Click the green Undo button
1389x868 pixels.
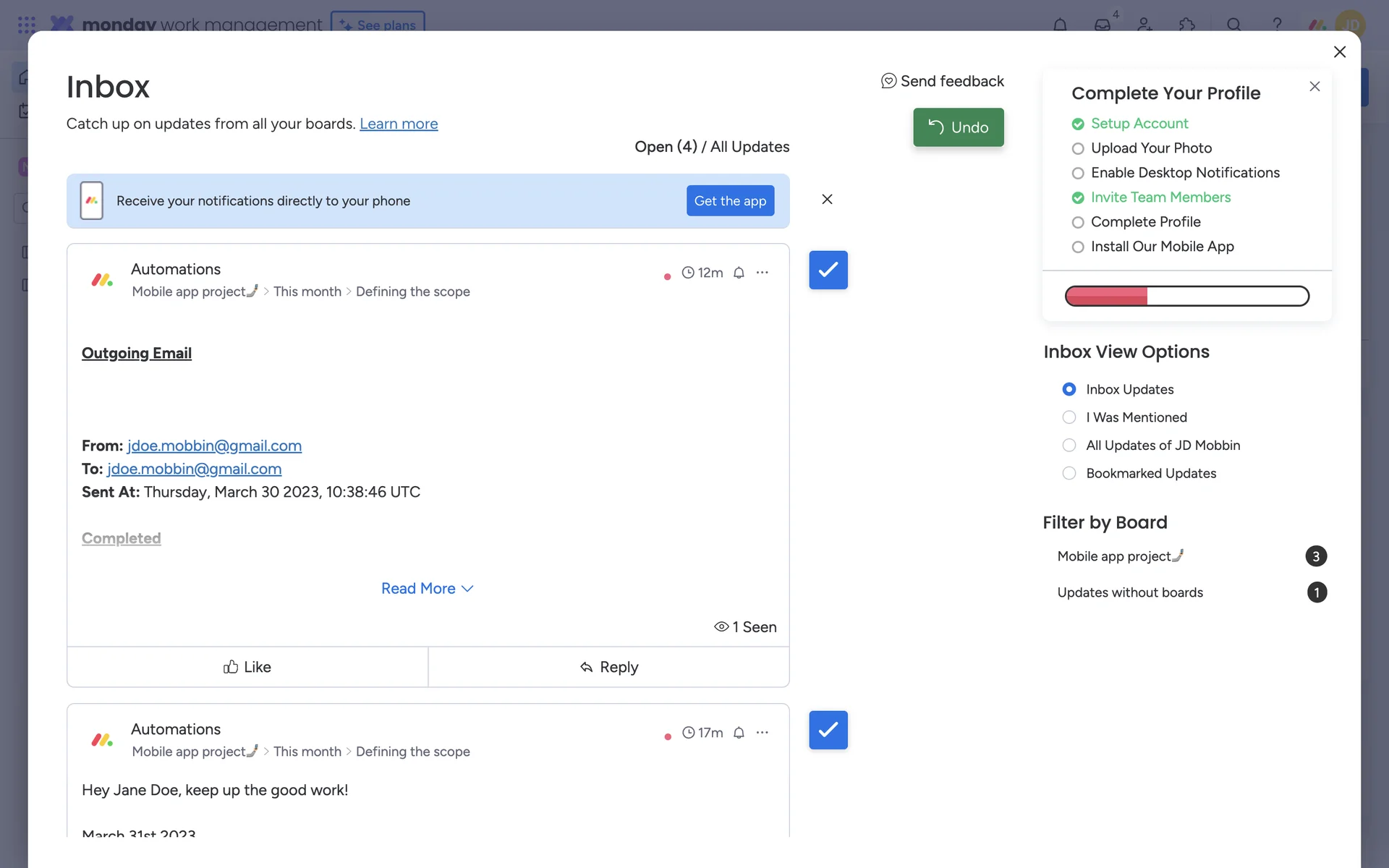coord(958,127)
